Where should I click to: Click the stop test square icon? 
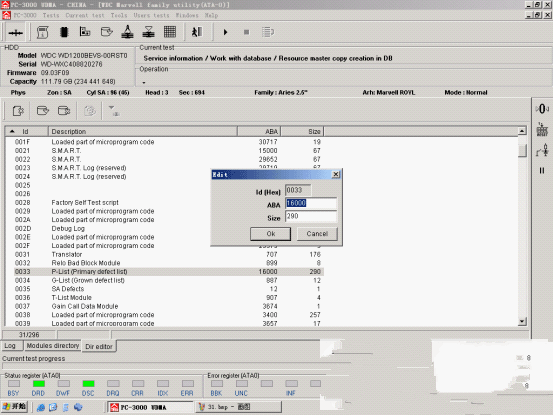(246, 32)
